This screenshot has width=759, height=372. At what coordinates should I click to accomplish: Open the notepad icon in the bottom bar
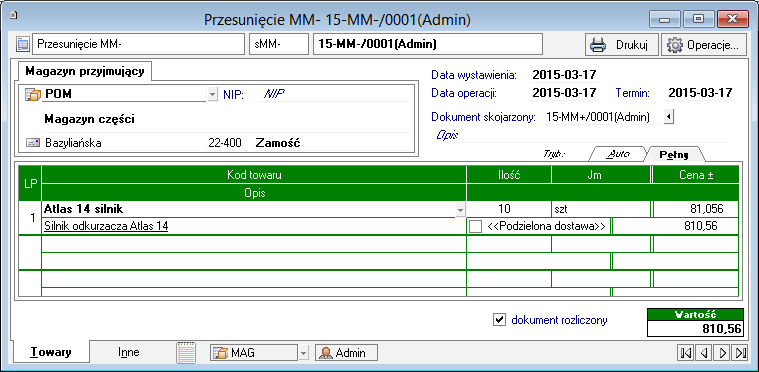tap(186, 352)
